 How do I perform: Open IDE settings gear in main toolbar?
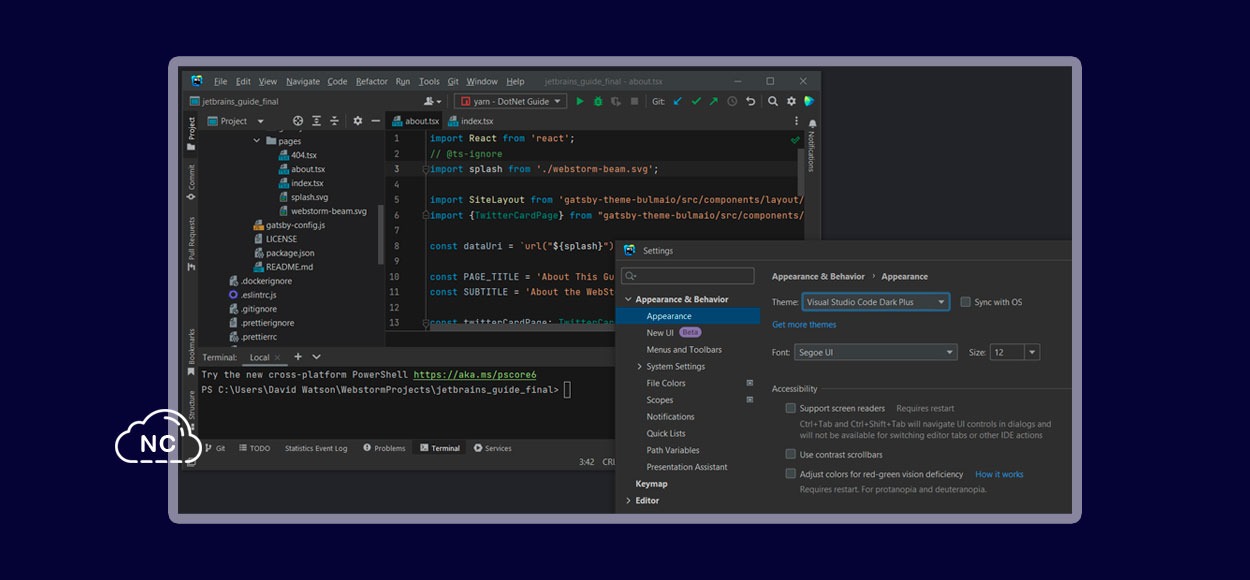click(791, 101)
